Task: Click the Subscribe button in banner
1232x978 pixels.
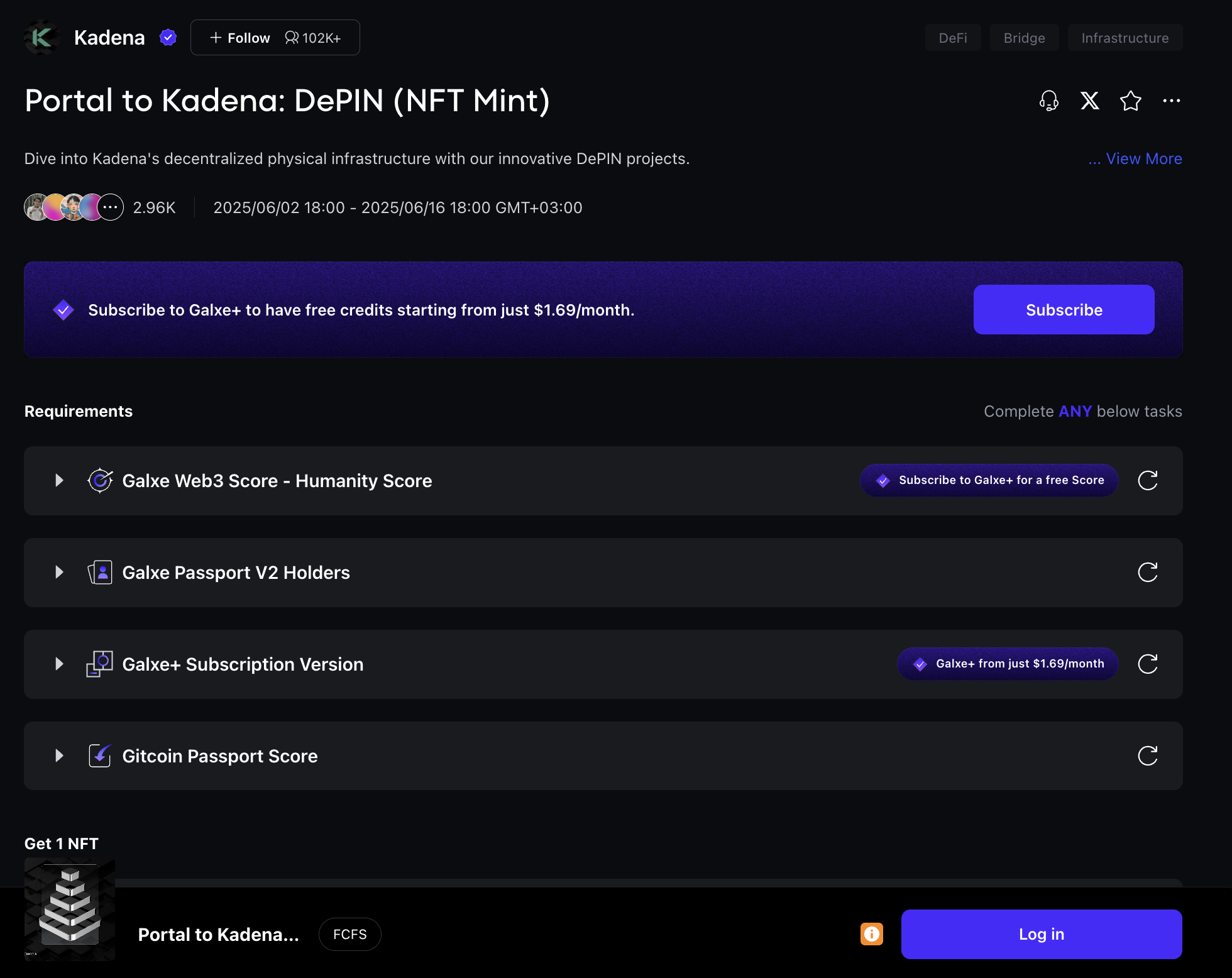Action: [1064, 310]
